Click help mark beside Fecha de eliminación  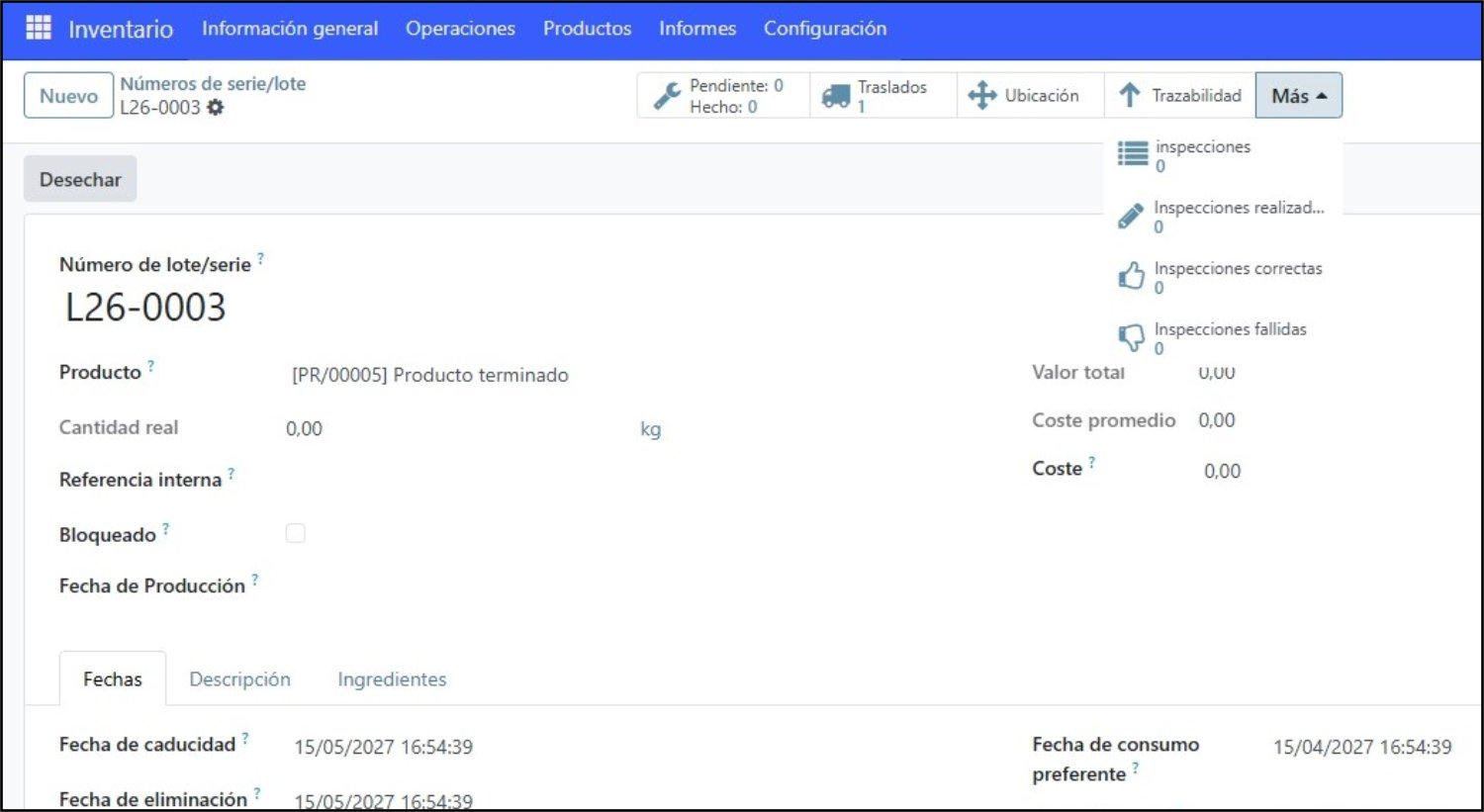coord(256,793)
